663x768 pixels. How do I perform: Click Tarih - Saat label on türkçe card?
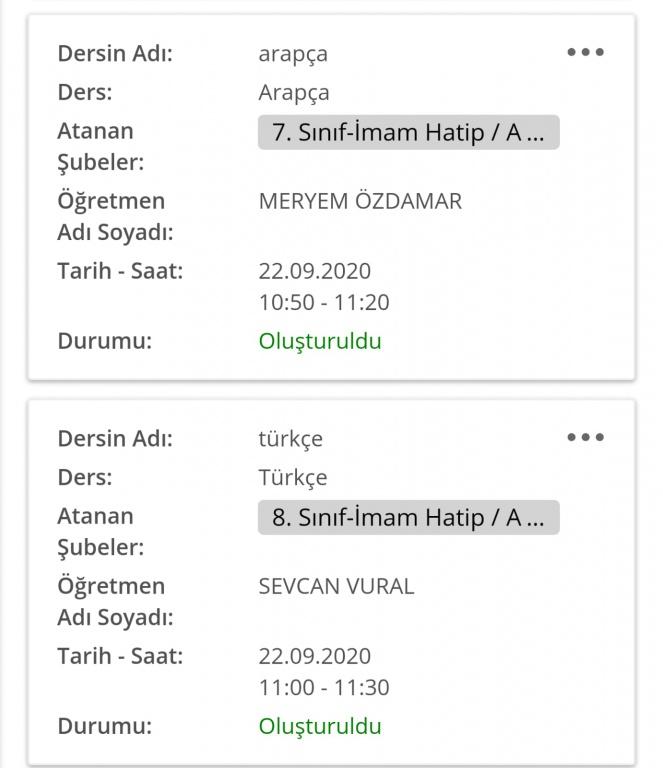120,656
